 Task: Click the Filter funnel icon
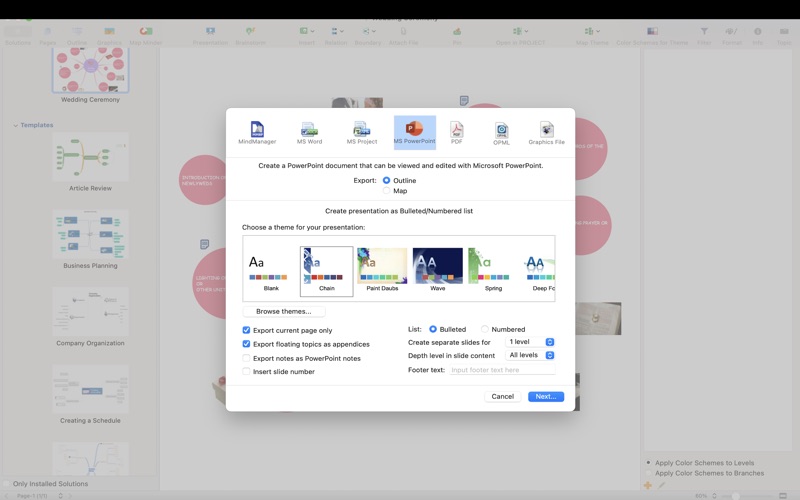704,32
